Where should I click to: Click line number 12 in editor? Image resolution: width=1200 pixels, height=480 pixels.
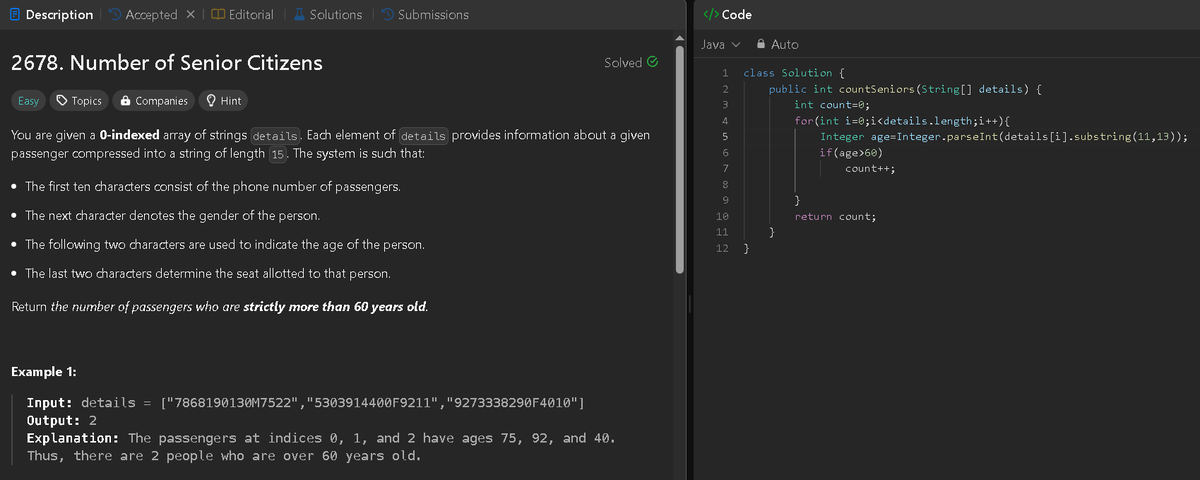(724, 249)
